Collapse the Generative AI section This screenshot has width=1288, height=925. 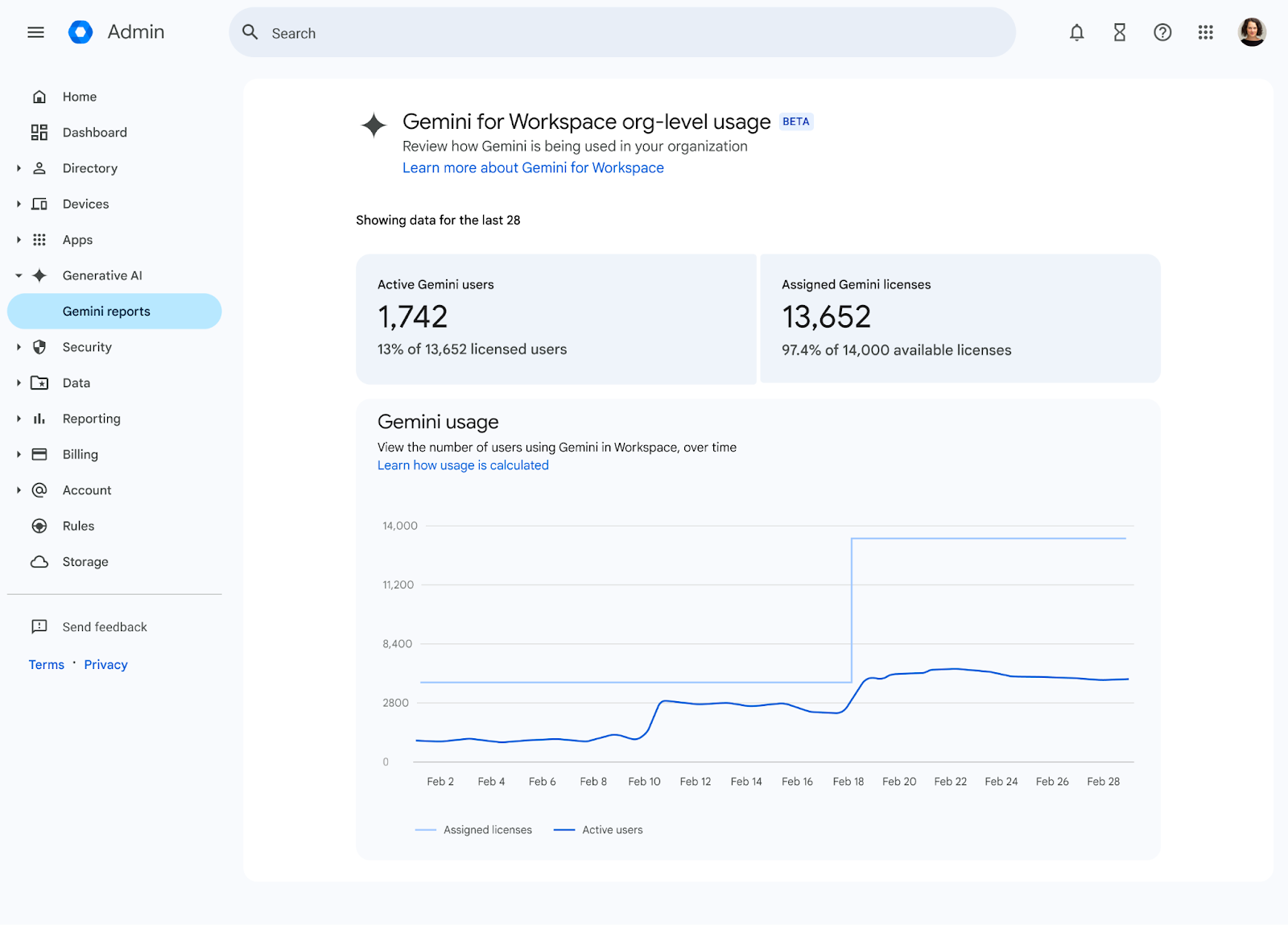coord(19,275)
